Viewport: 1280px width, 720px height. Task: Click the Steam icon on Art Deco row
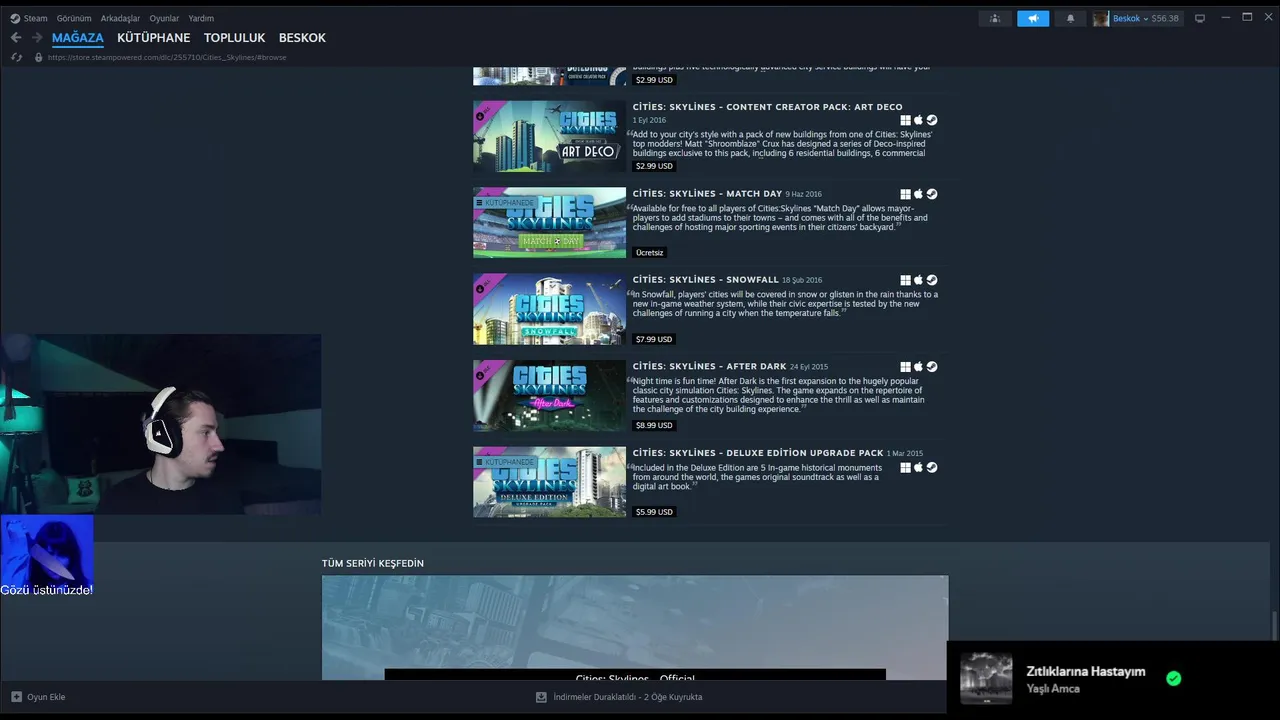pos(932,120)
